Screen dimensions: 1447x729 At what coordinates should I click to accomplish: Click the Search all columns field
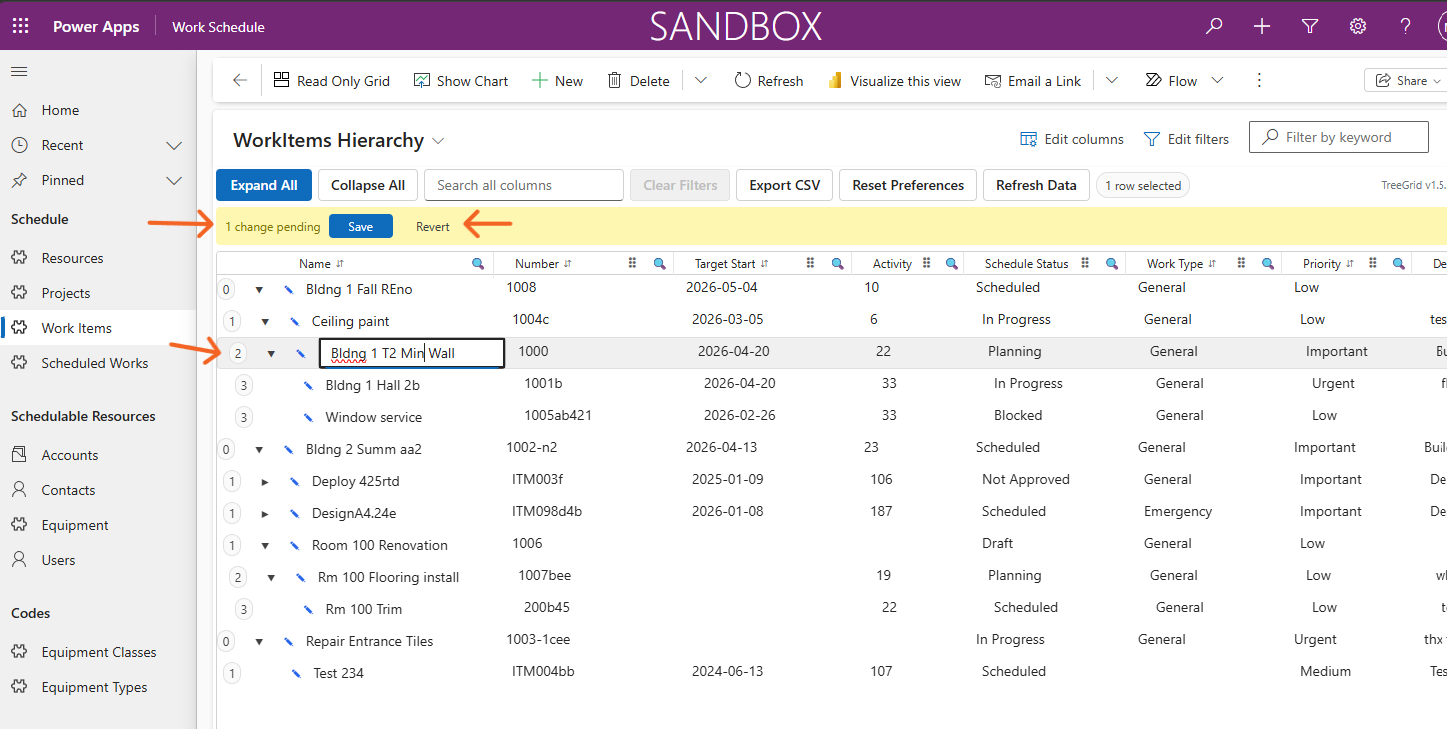524,185
